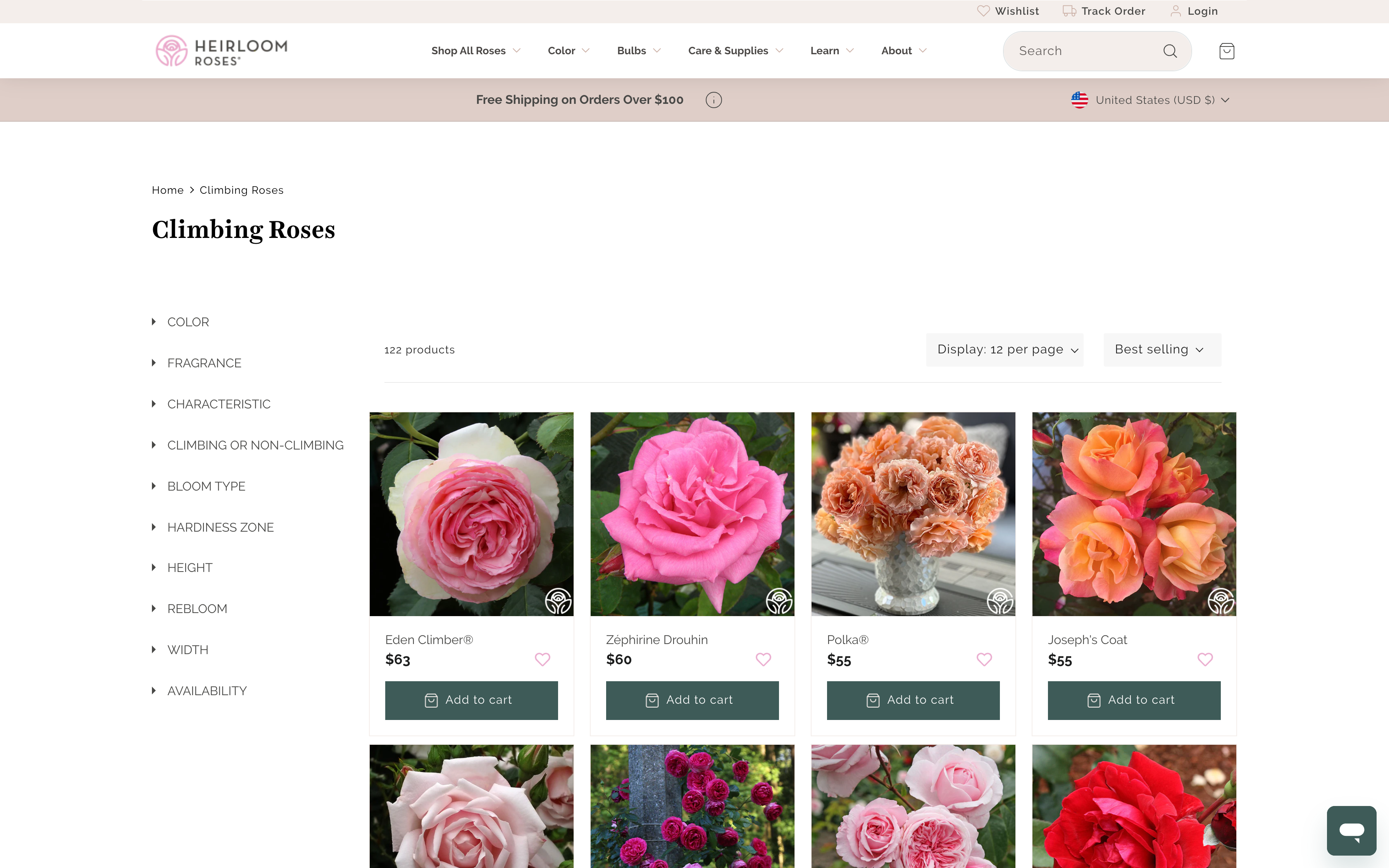Open the search magnifier icon
Image resolution: width=1389 pixels, height=868 pixels.
(x=1170, y=50)
